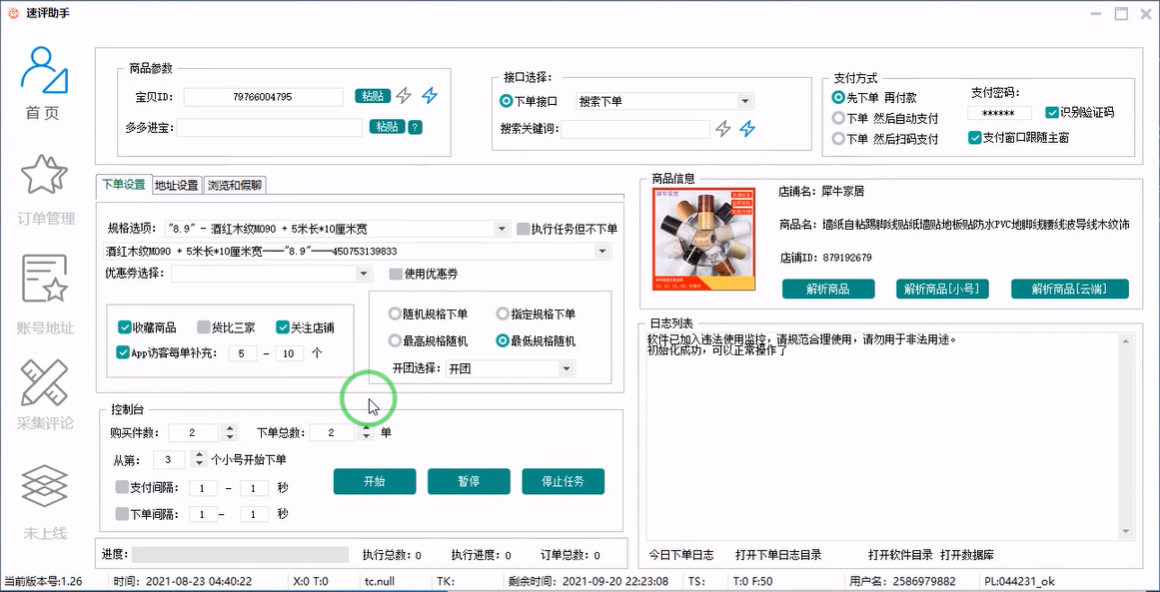
Task: Click gray lightning icon beside 搜索关键词
Action: tap(723, 129)
